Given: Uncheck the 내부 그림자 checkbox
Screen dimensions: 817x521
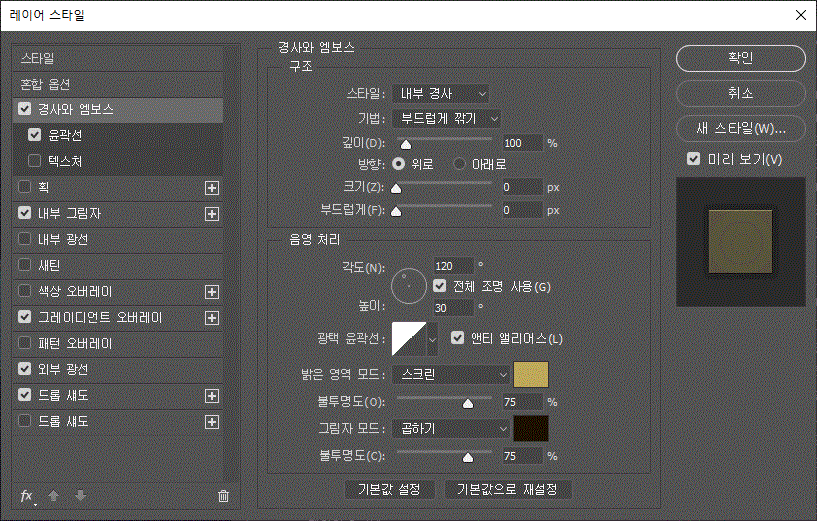Looking at the screenshot, I should pyautogui.click(x=24, y=213).
